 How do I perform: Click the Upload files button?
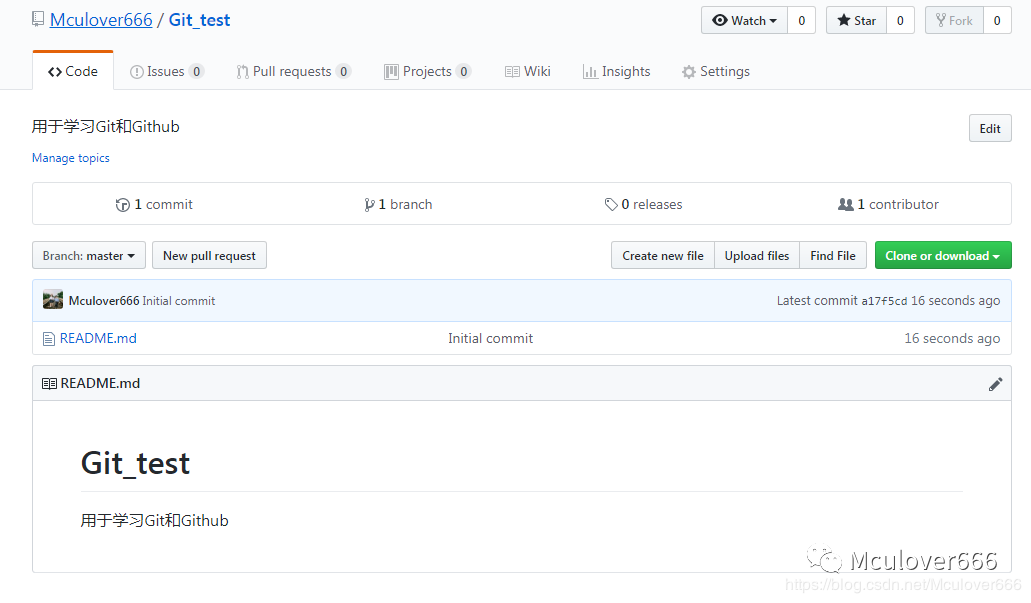coord(756,256)
